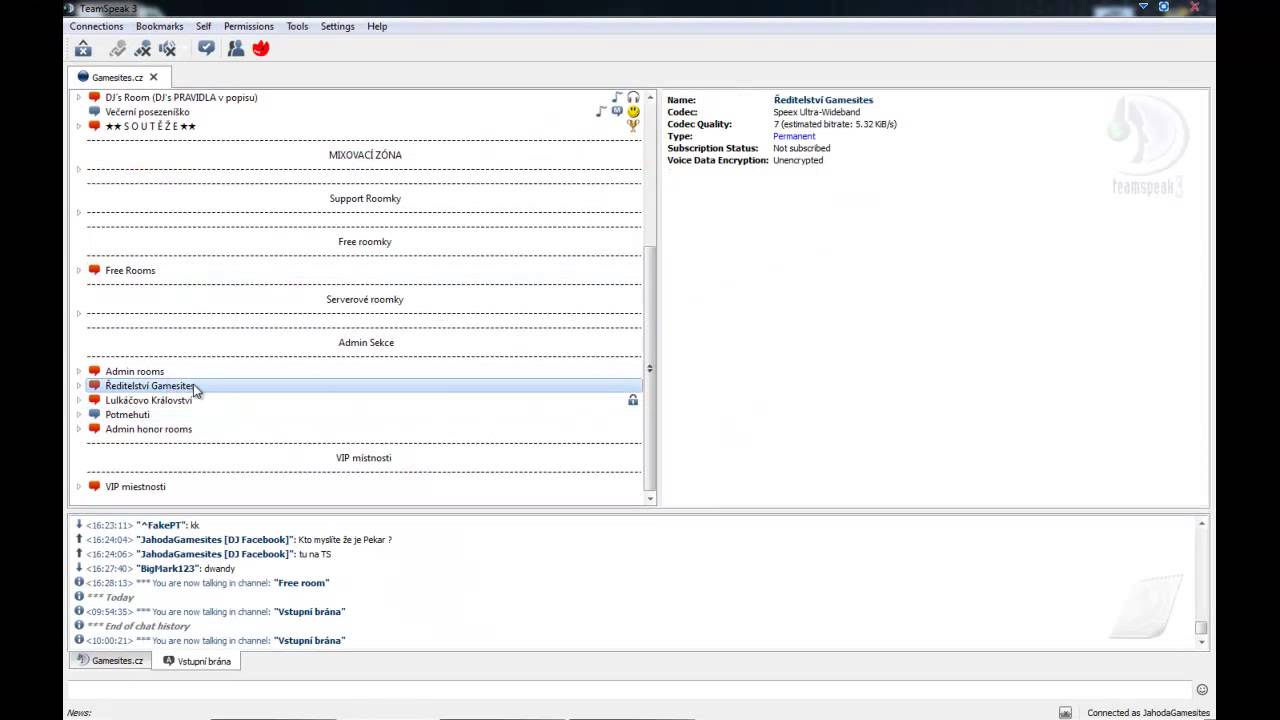The image size is (1280, 720).
Task: Open the Self menu
Action: pyautogui.click(x=203, y=26)
